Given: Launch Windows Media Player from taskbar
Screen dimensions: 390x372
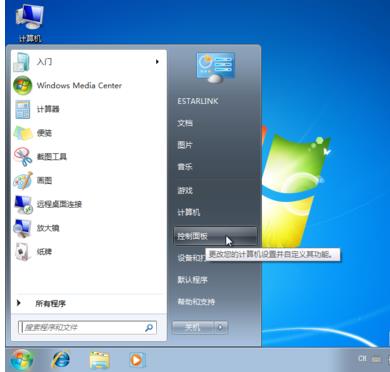Looking at the screenshot, I should [x=136, y=360].
